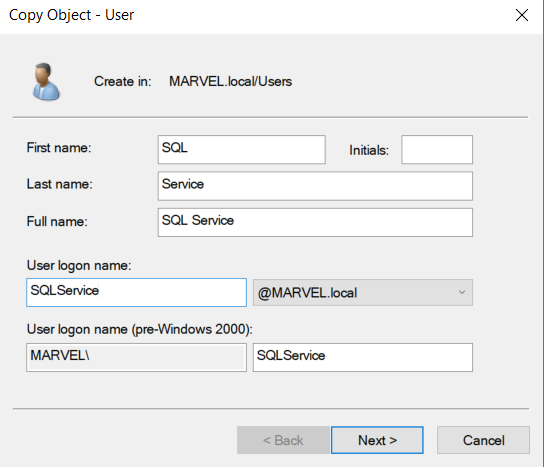The width and height of the screenshot is (547, 468).
Task: Cancel the copy user wizard
Action: pos(483,440)
